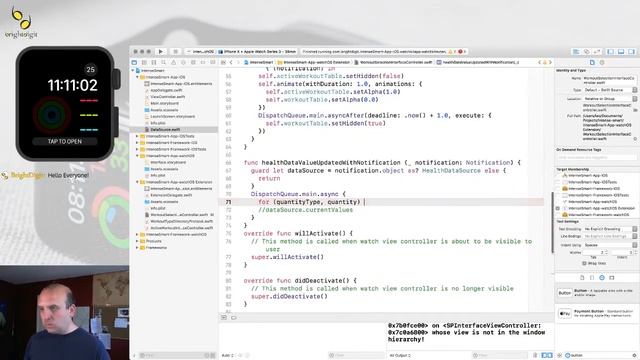This screenshot has height=360, width=640.
Task: Select the Media library tab
Action: tap(611, 278)
